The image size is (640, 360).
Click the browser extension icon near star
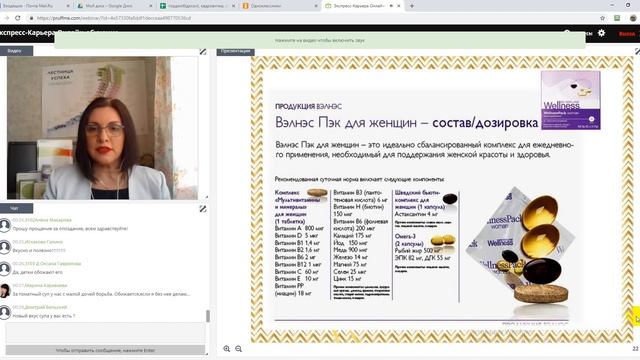point(617,18)
